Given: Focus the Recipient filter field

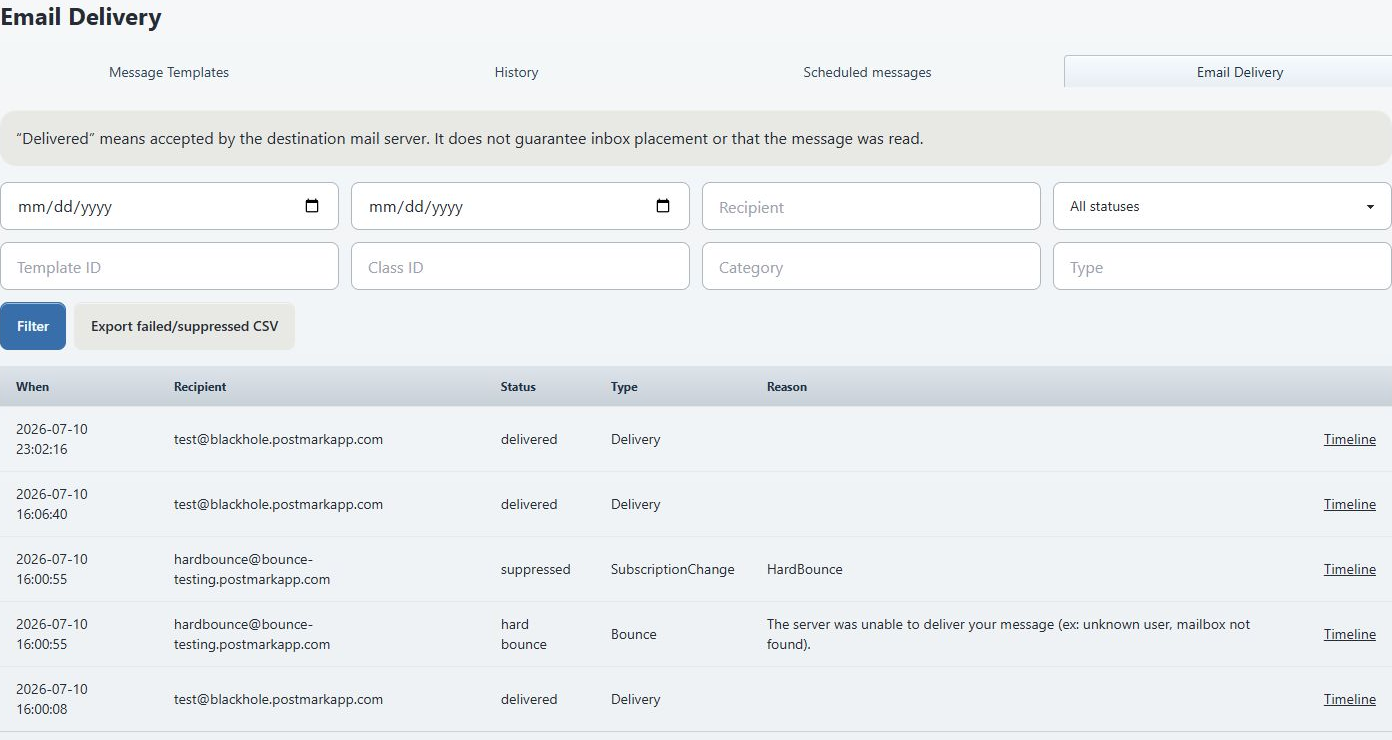Looking at the screenshot, I should (x=871, y=206).
